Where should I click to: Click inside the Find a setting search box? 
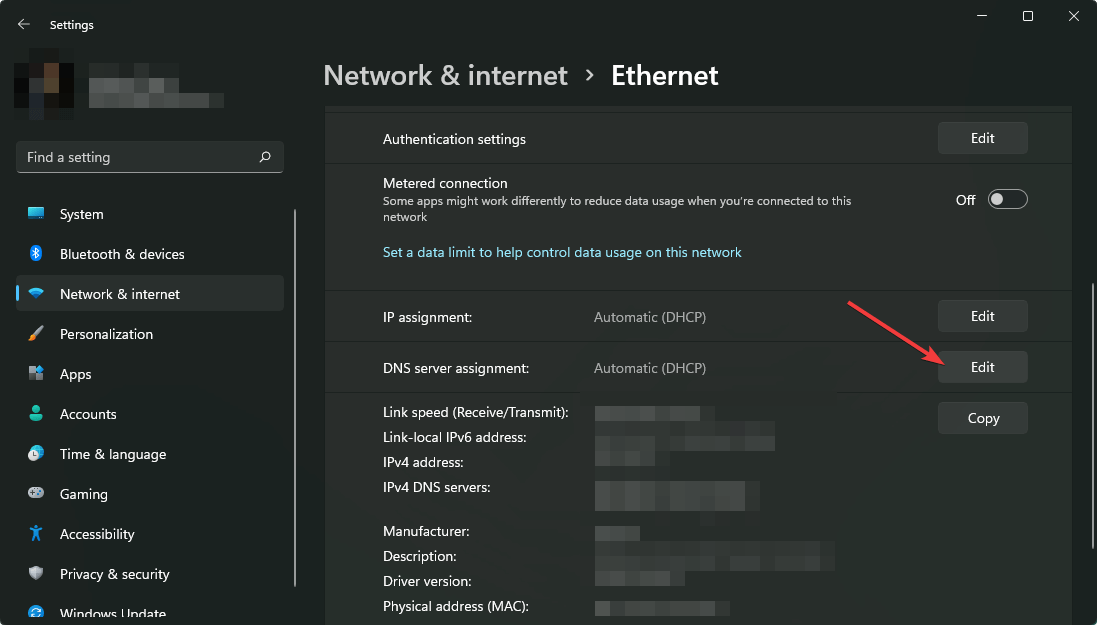pos(149,157)
